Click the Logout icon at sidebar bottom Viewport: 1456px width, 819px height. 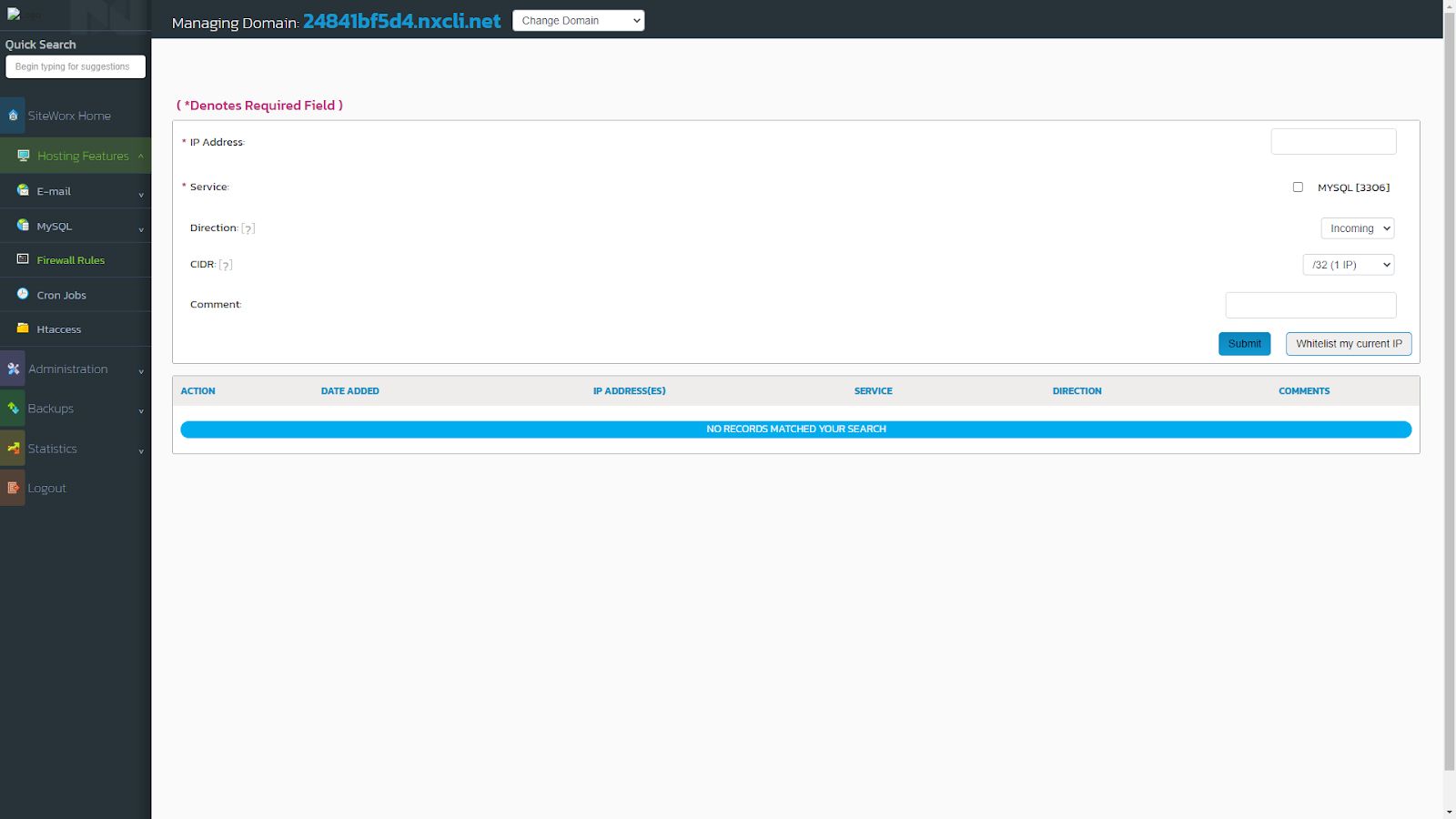pyautogui.click(x=13, y=488)
